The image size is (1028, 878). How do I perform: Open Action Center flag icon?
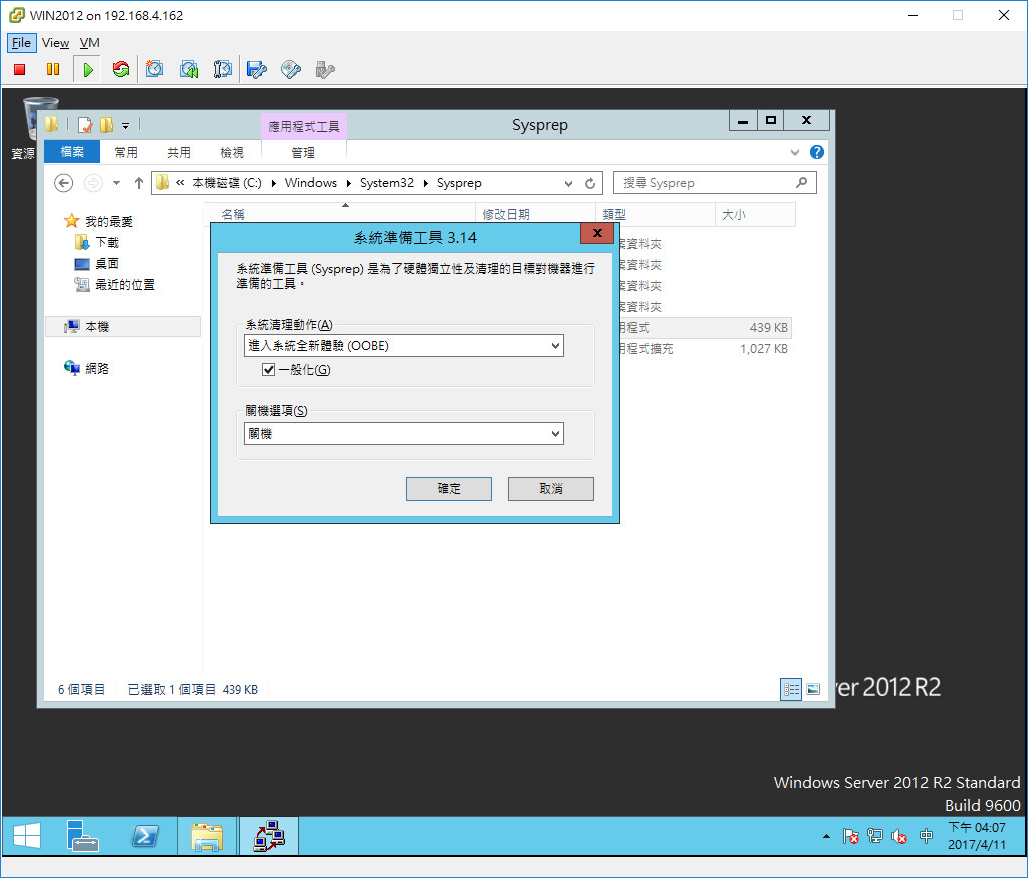(850, 836)
